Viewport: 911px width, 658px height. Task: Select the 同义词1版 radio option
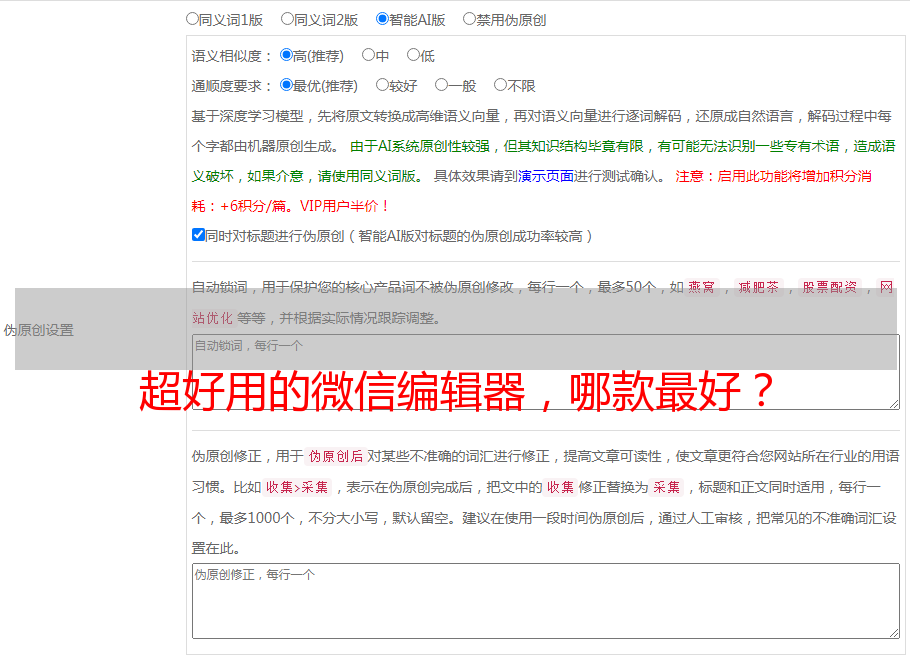click(193, 19)
